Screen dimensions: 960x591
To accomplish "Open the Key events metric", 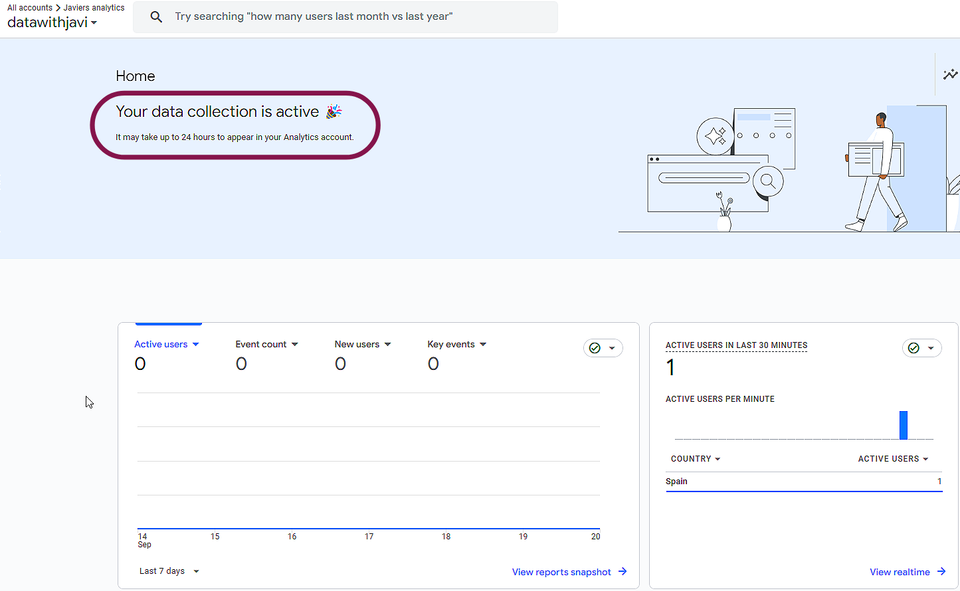I will pyautogui.click(x=455, y=344).
